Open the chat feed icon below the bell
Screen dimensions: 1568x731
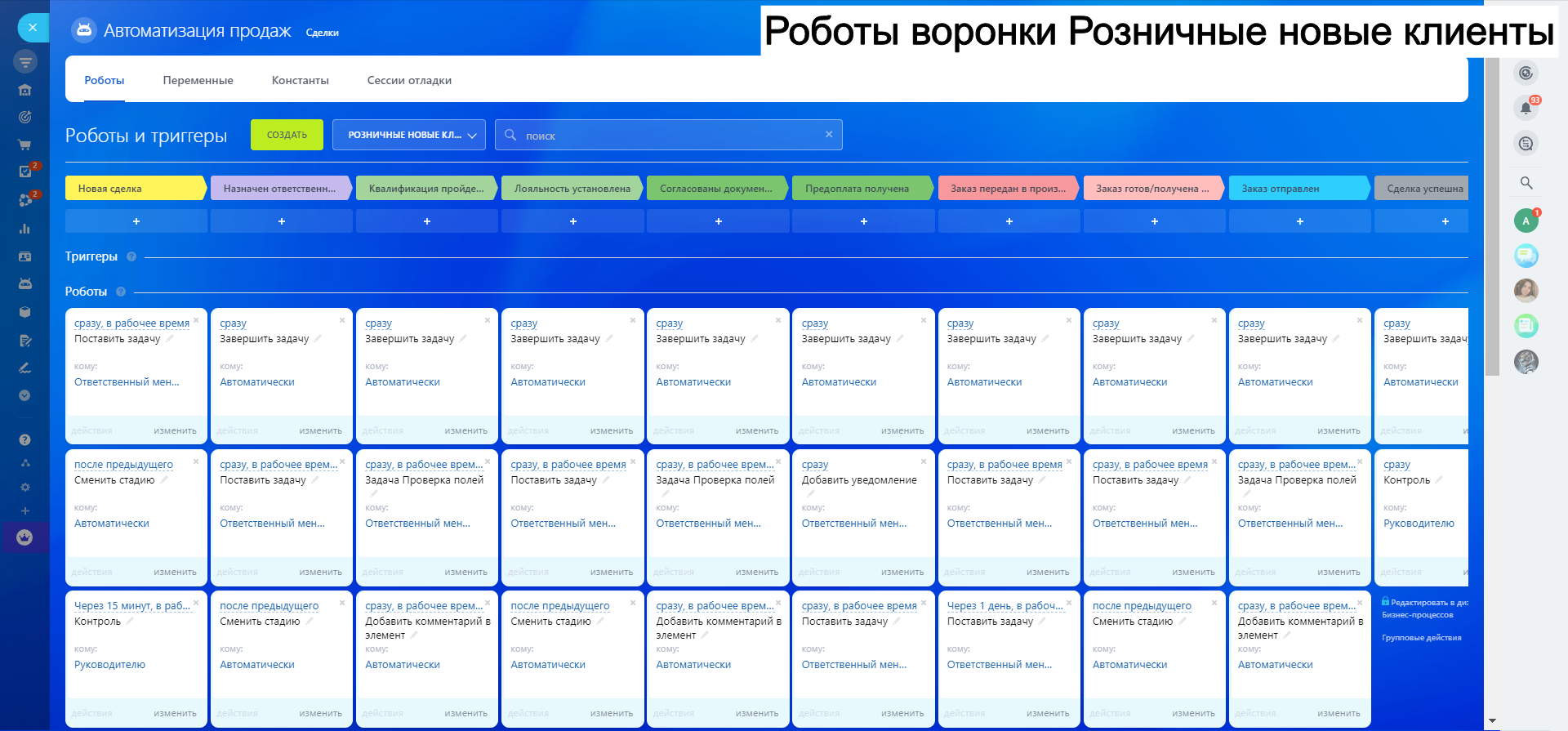point(1526,144)
